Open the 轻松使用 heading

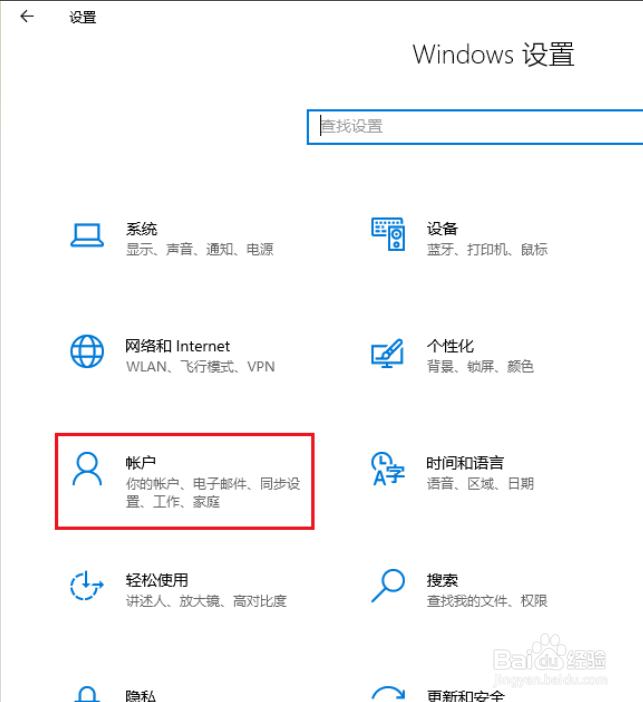pos(157,580)
